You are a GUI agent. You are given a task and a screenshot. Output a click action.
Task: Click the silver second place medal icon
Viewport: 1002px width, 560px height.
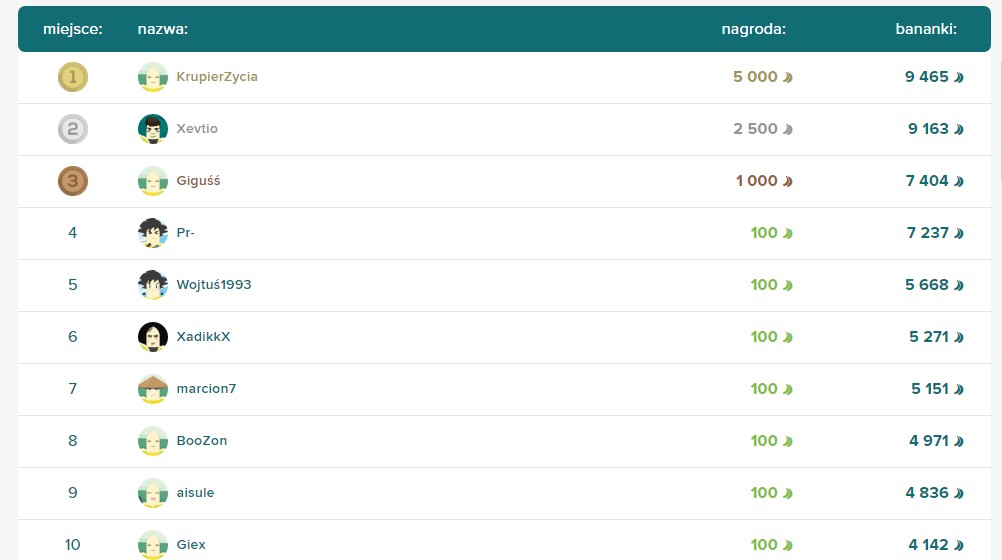[73, 129]
